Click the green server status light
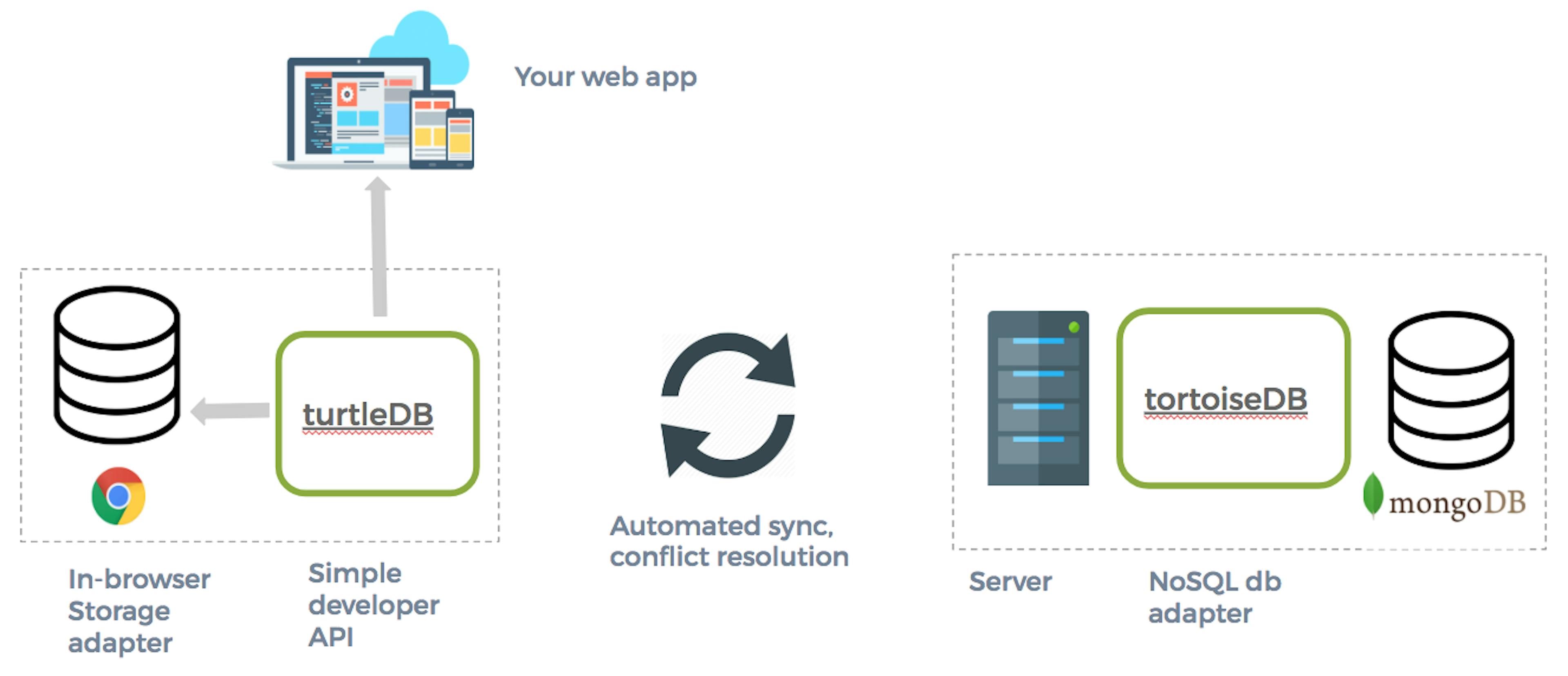This screenshot has width=1568, height=676. coord(1074,327)
